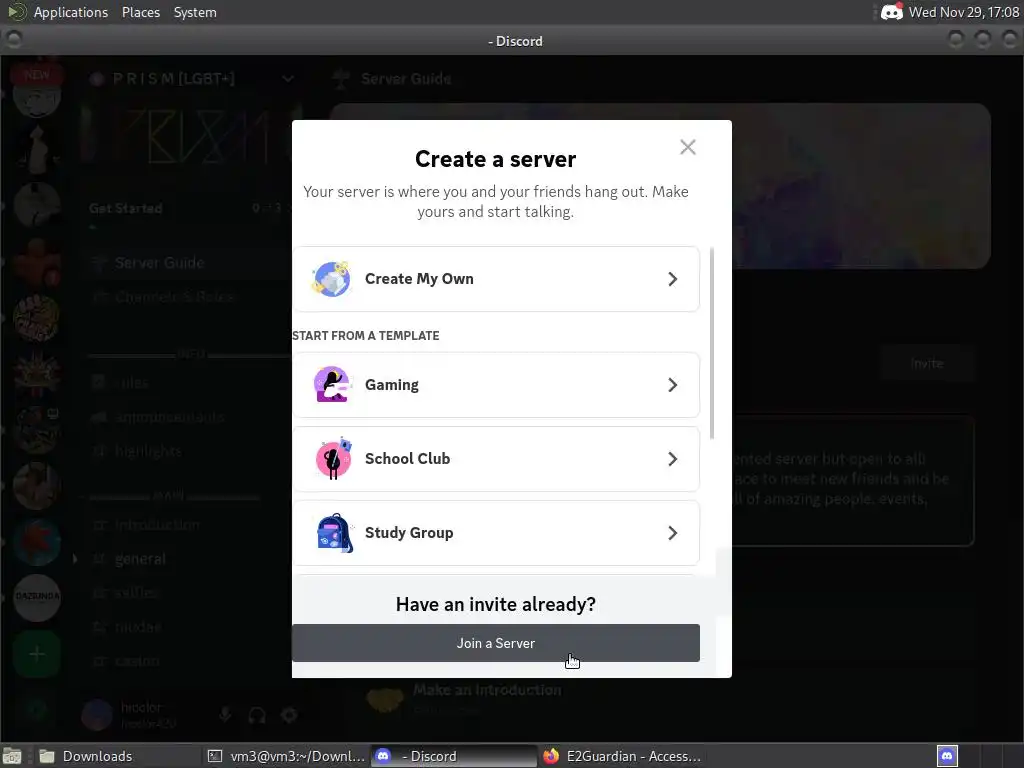Image resolution: width=1024 pixels, height=768 pixels.
Task: Click the user avatar at bottom left
Action: [x=97, y=714]
